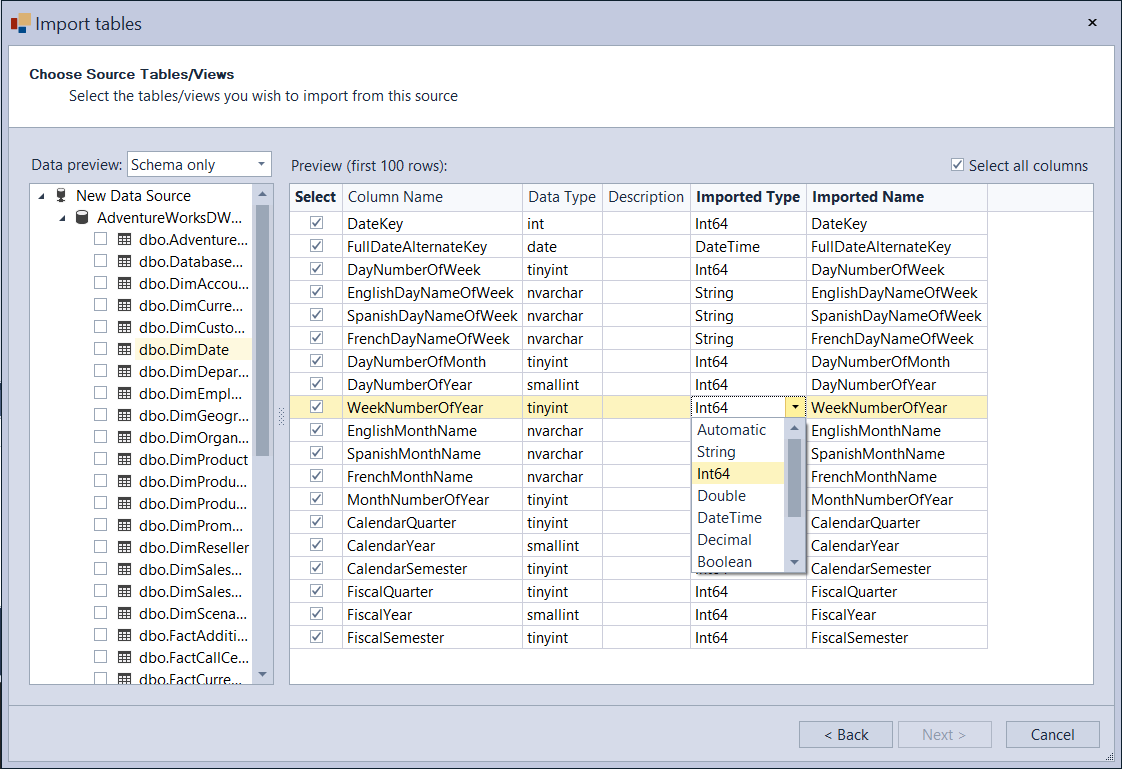
Task: Check the dbo.DimDate table checkbox
Action: [101, 350]
